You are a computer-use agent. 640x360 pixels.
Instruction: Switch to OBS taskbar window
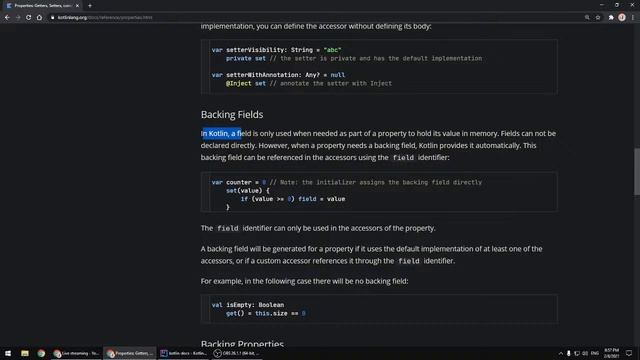click(x=237, y=353)
